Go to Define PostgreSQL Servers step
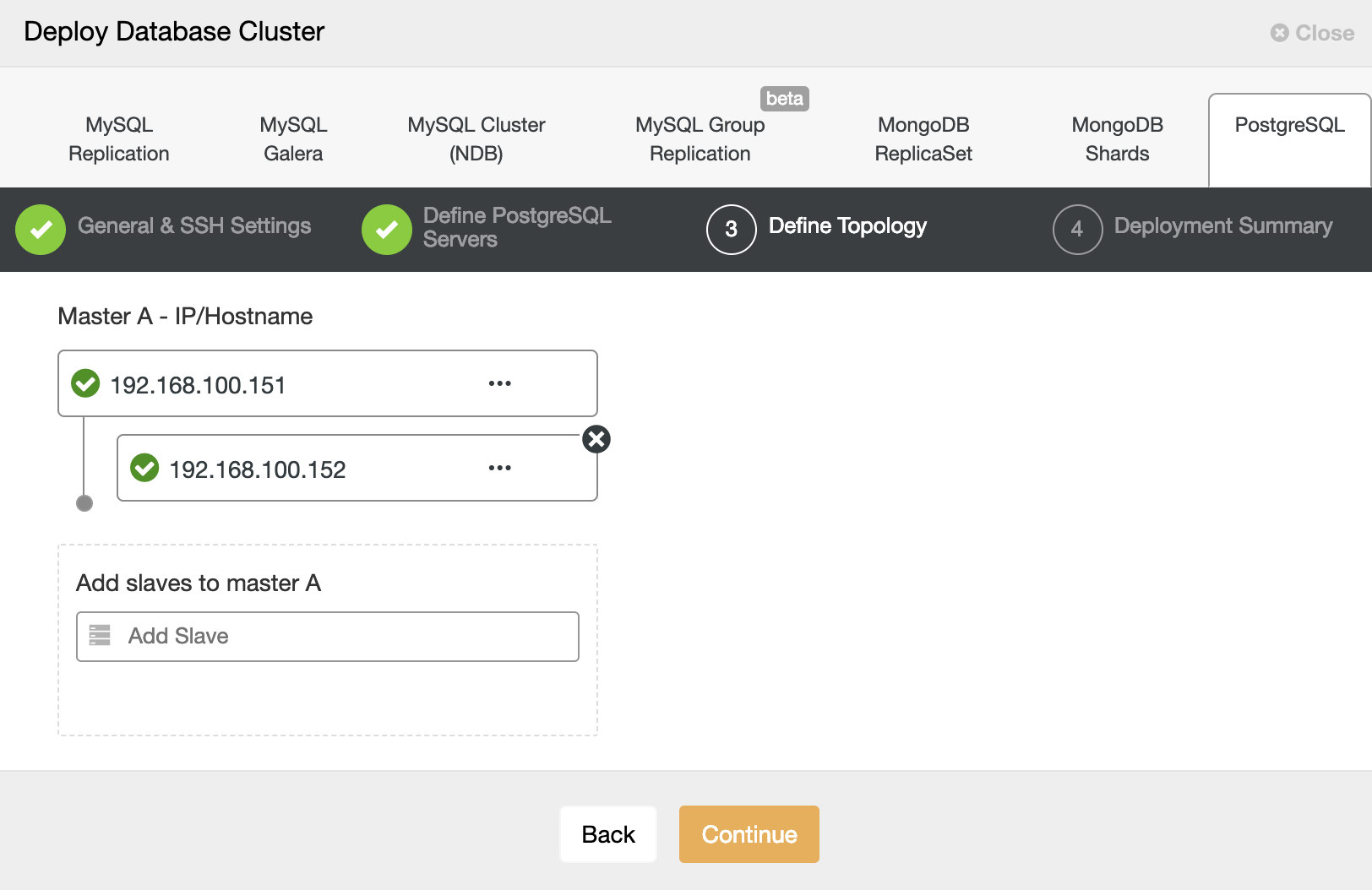The image size is (1372, 890). pyautogui.click(x=517, y=227)
